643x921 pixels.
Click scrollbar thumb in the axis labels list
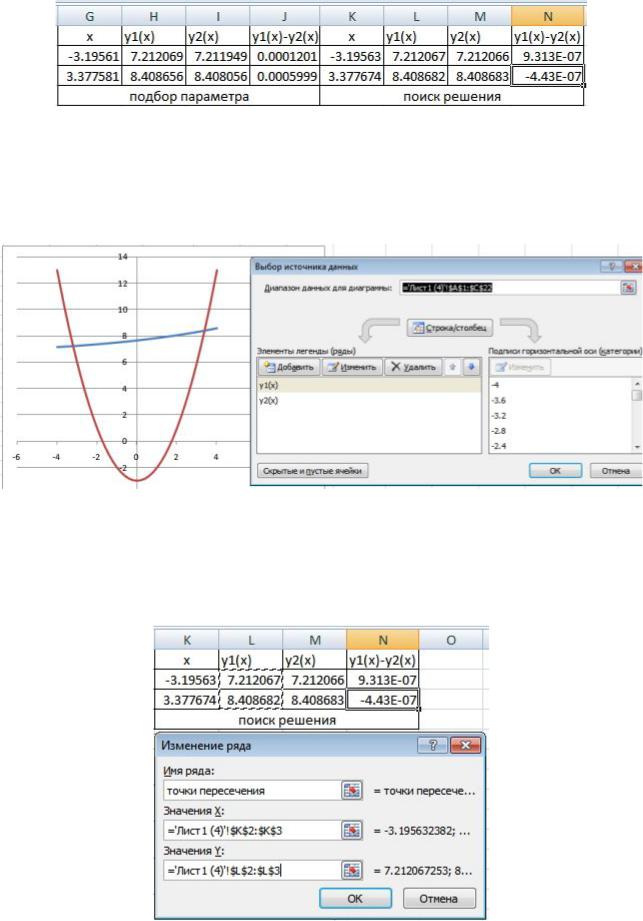pyautogui.click(x=637, y=395)
